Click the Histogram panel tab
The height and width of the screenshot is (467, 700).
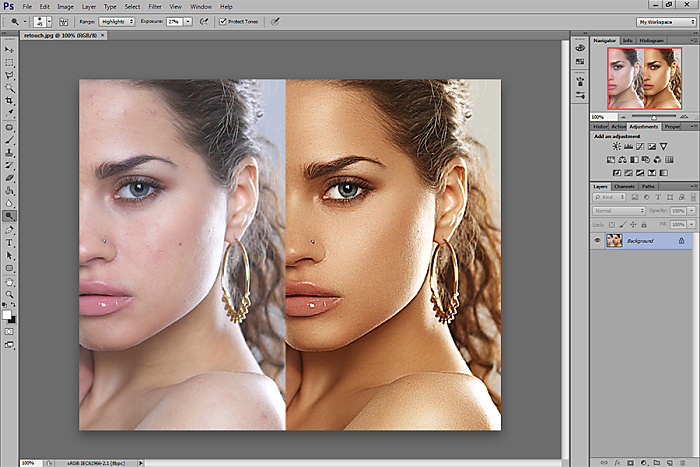coord(651,41)
